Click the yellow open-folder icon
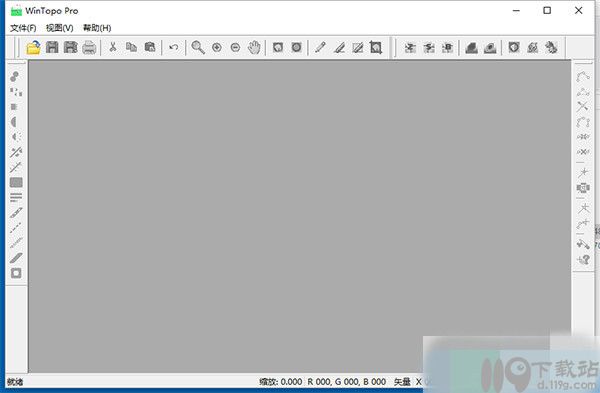Viewport: 600px width, 393px height. pyautogui.click(x=33, y=47)
